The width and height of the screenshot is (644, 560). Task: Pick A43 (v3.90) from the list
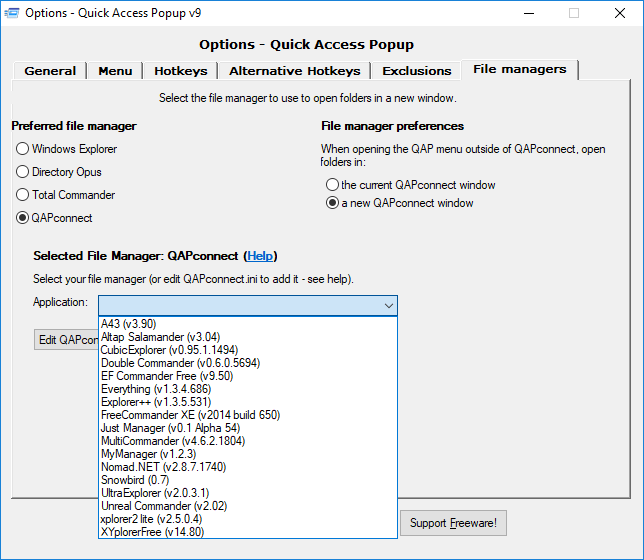pos(248,324)
